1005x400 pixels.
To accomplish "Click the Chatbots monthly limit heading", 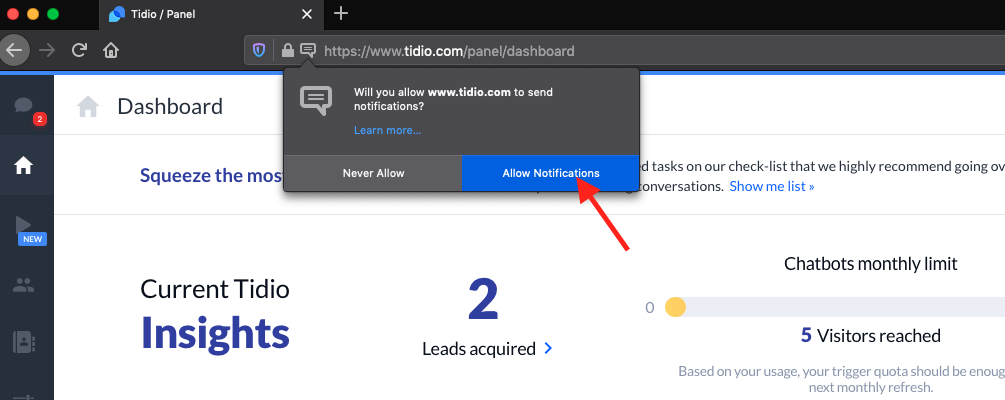I will coord(870,263).
